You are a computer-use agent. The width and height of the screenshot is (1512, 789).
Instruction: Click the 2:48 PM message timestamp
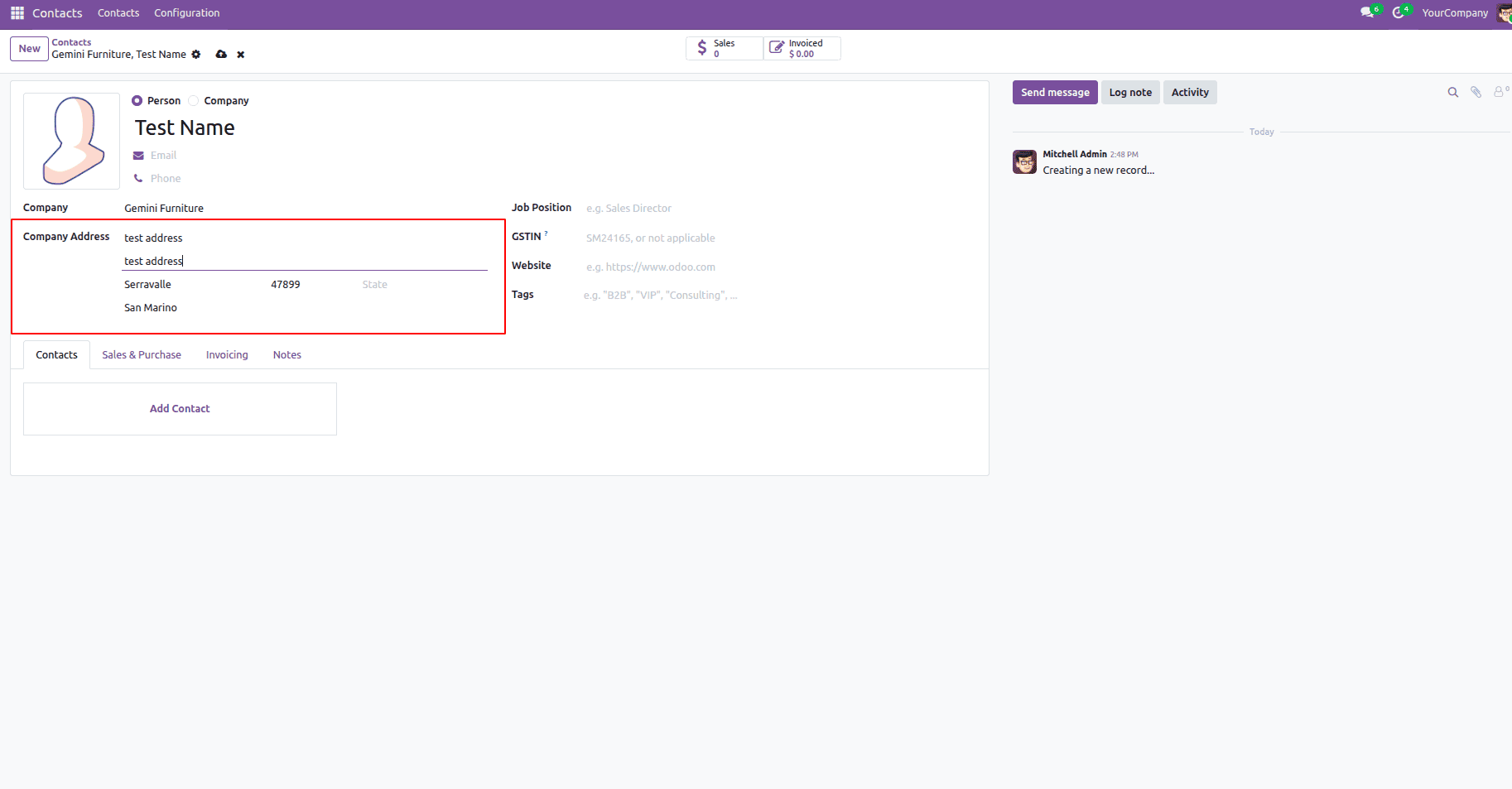pos(1124,155)
